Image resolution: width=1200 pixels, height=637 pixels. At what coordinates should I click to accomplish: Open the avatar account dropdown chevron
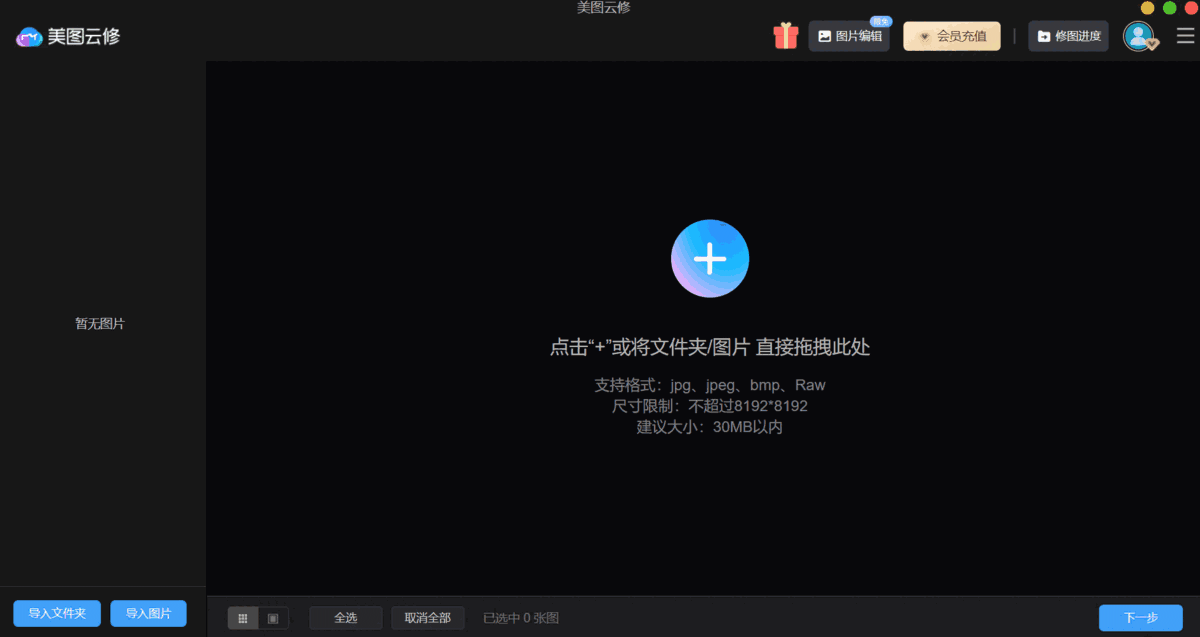click(1150, 44)
